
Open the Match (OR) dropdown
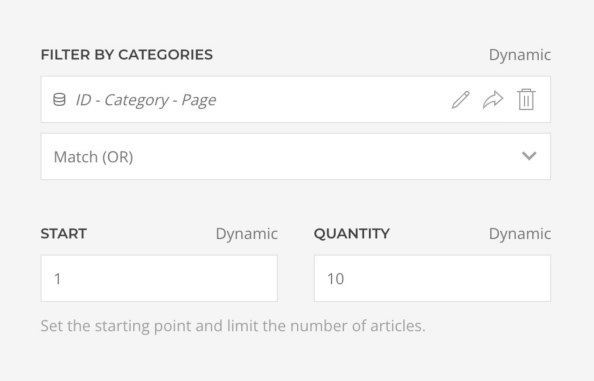click(295, 156)
